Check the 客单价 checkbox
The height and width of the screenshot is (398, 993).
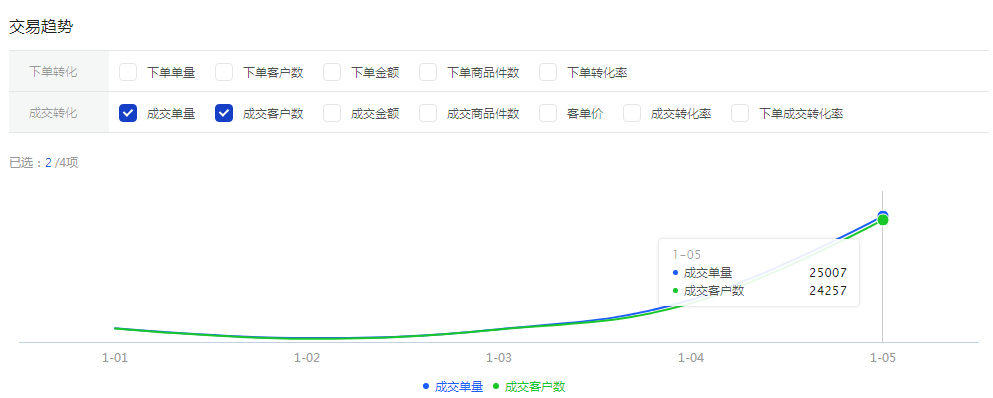click(548, 113)
